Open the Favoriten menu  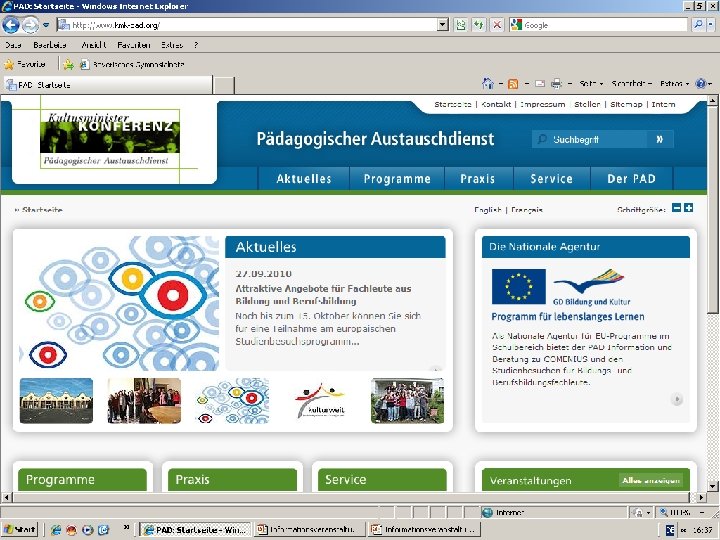pyautogui.click(x=134, y=45)
